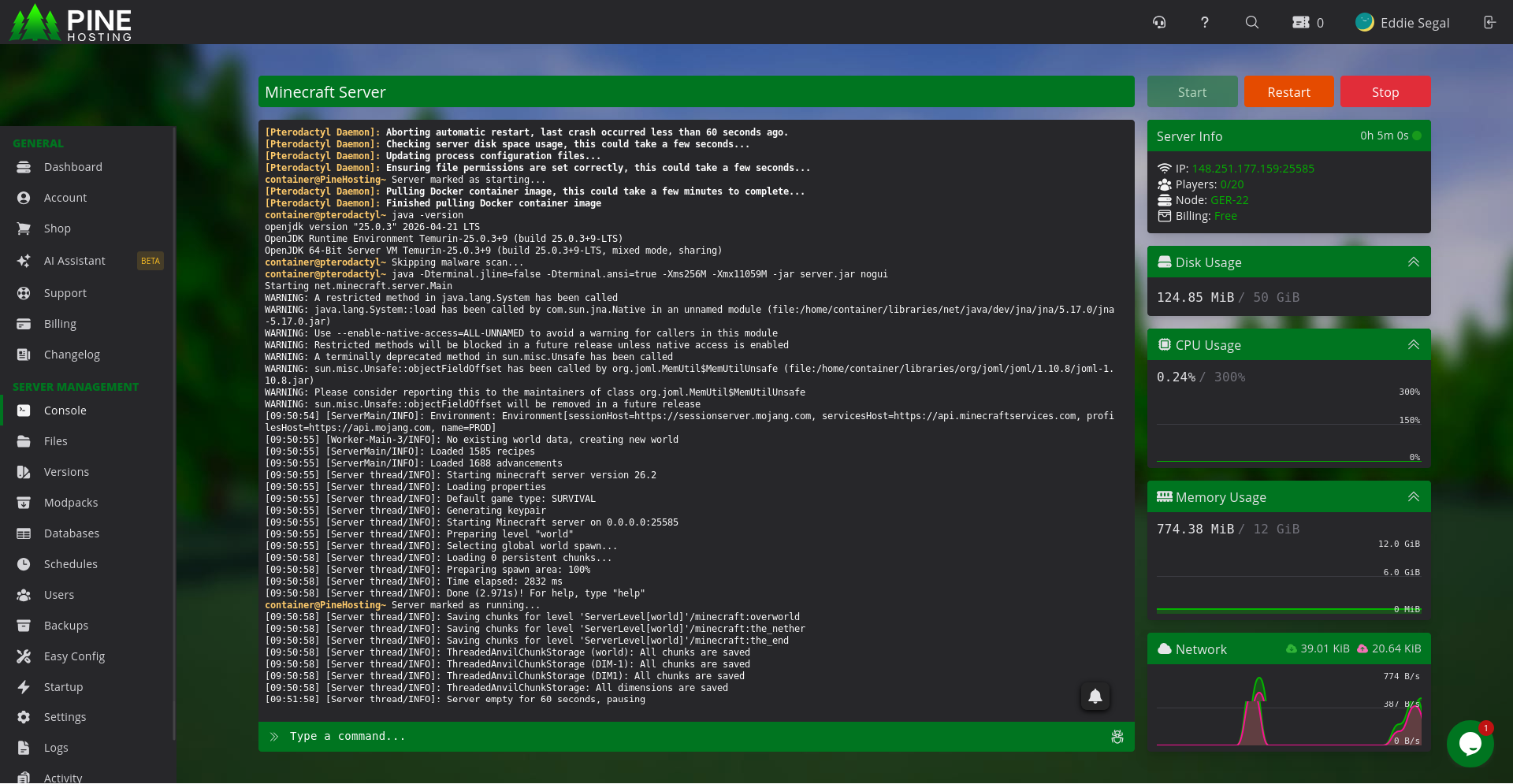
Task: Click the Shop cart icon
Action: (24, 229)
